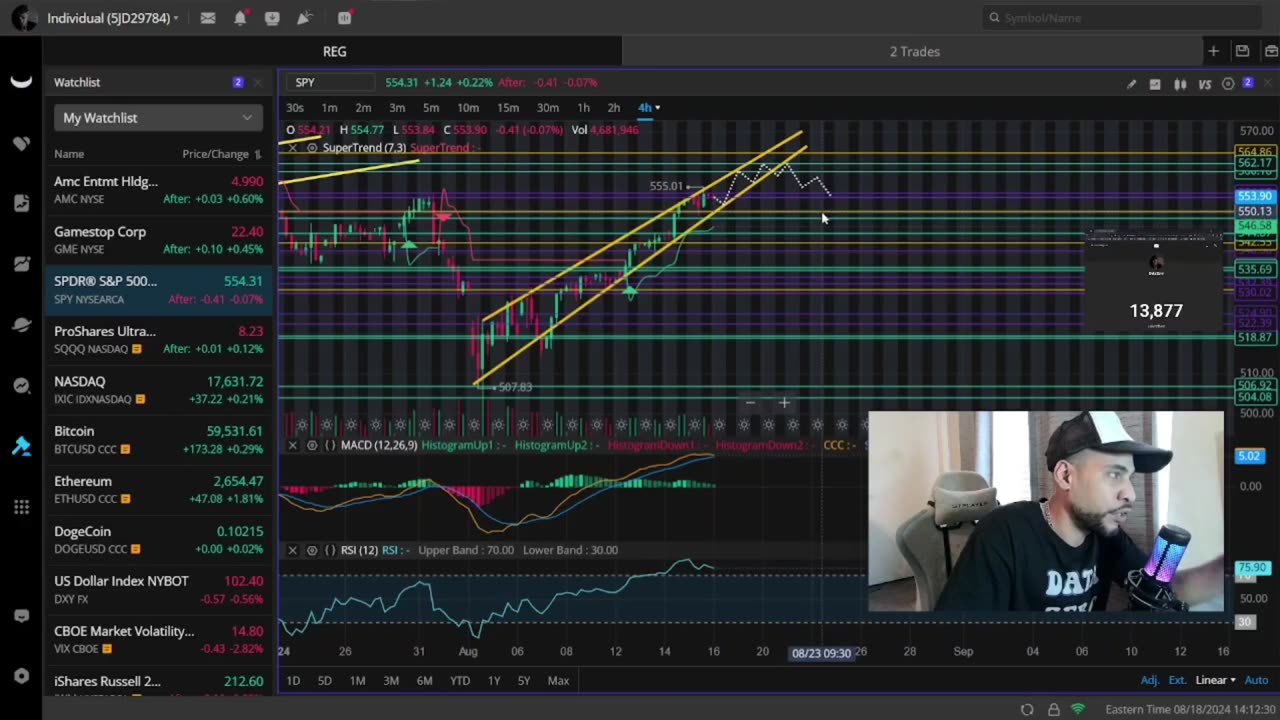Toggle SuperTrend indicator visibility

coord(312,148)
